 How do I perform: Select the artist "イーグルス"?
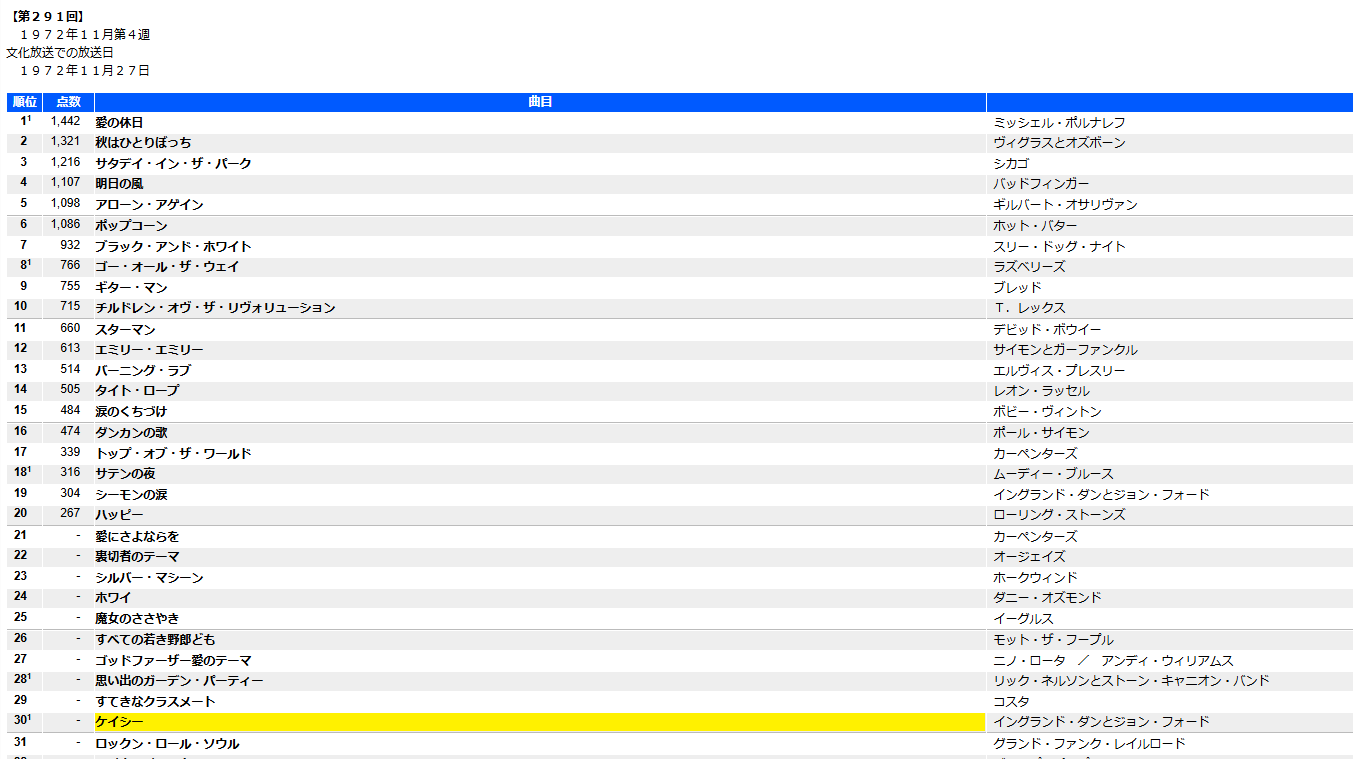(x=1023, y=619)
